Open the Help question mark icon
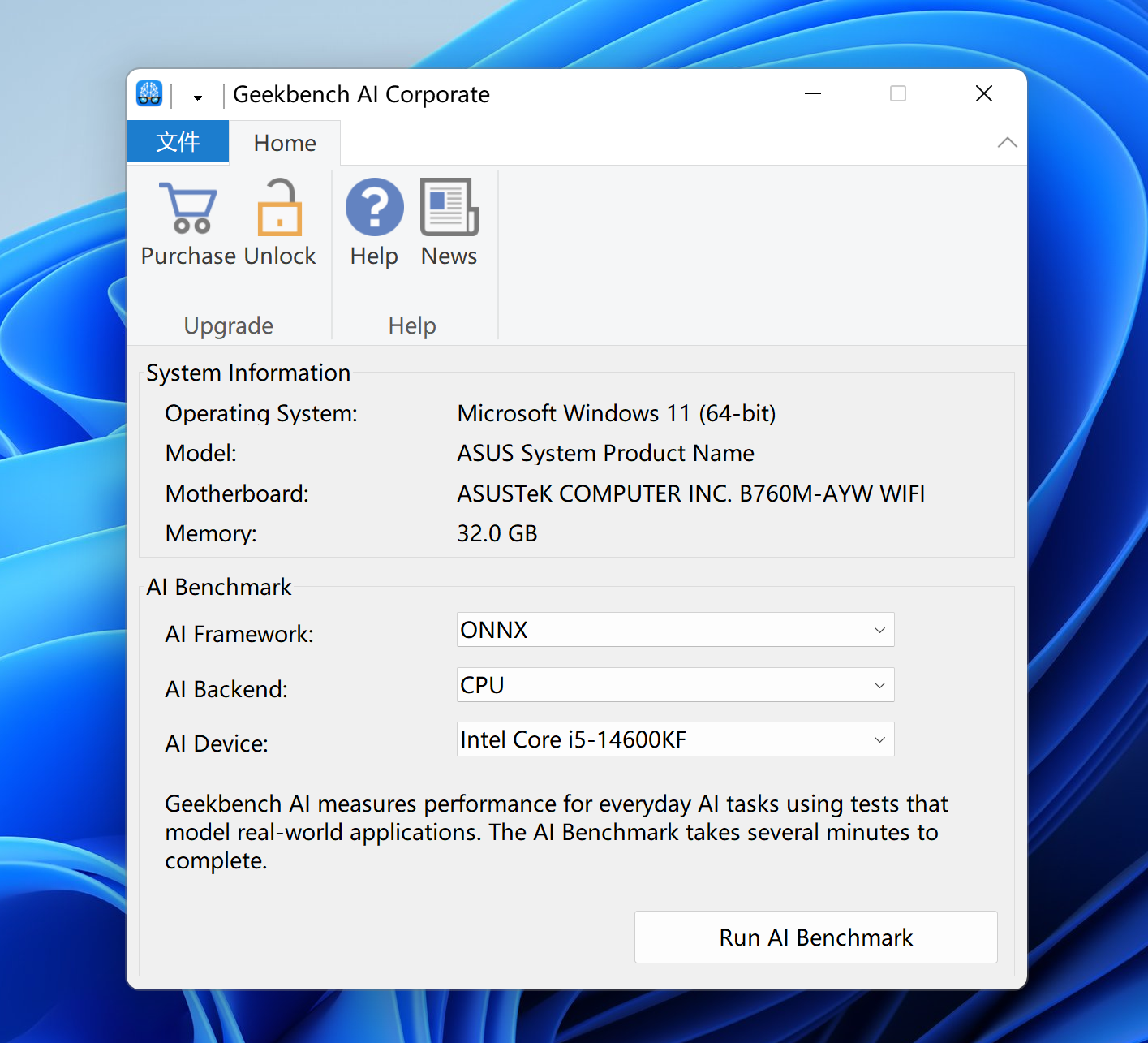Screen dimensions: 1148x1043 (374, 207)
